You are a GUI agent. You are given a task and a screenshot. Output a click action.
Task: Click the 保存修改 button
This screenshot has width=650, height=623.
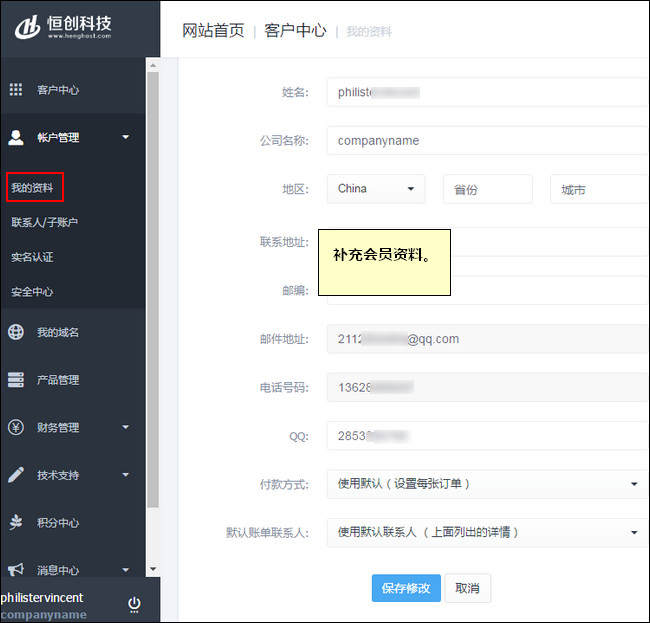point(405,588)
